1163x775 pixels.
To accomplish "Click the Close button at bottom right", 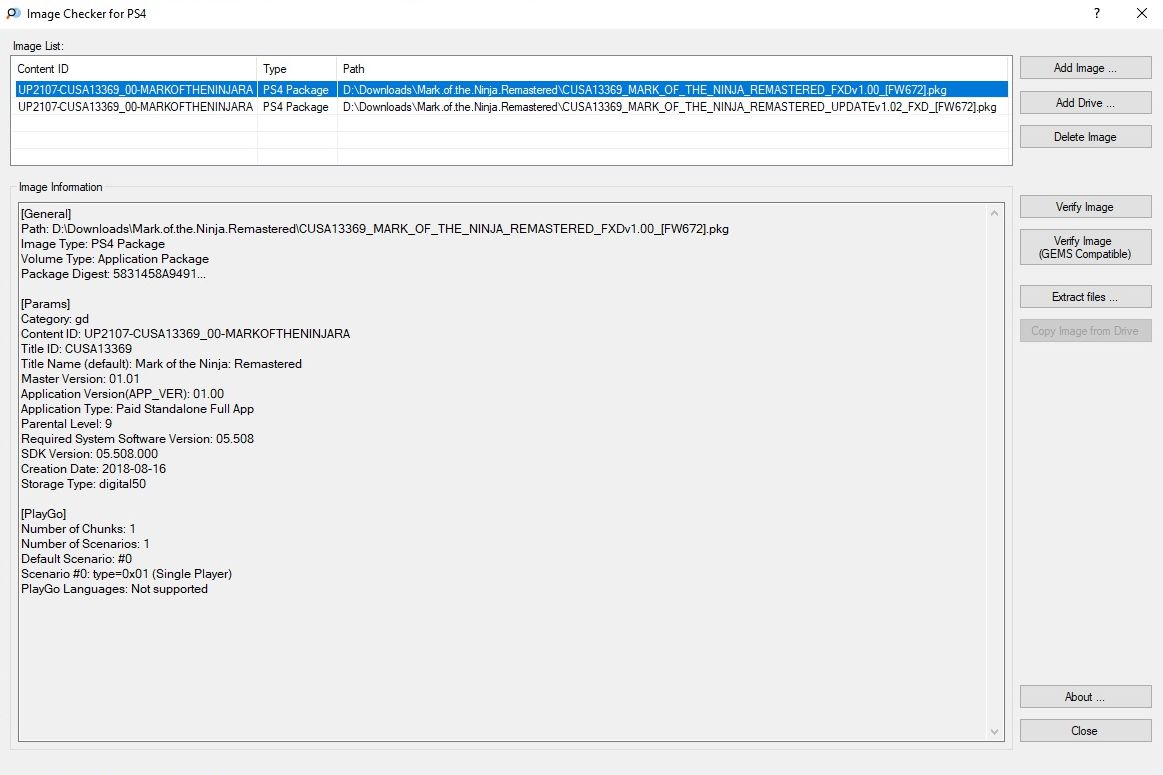I will click(x=1085, y=731).
